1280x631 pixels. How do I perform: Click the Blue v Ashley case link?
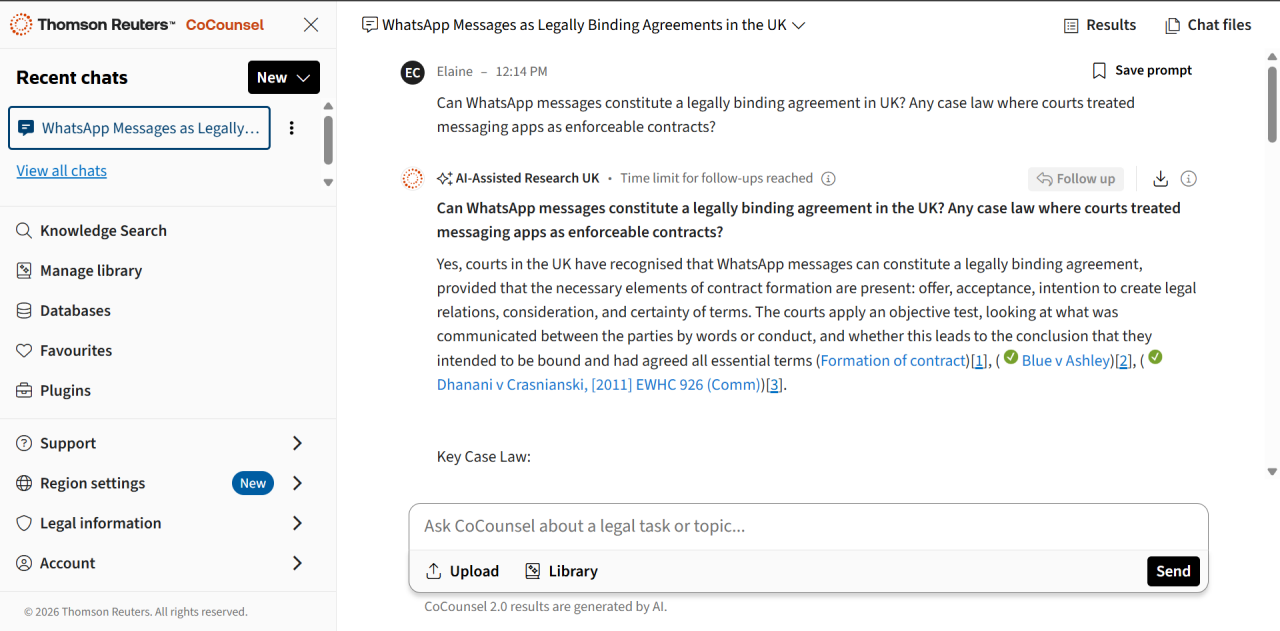pos(1065,360)
